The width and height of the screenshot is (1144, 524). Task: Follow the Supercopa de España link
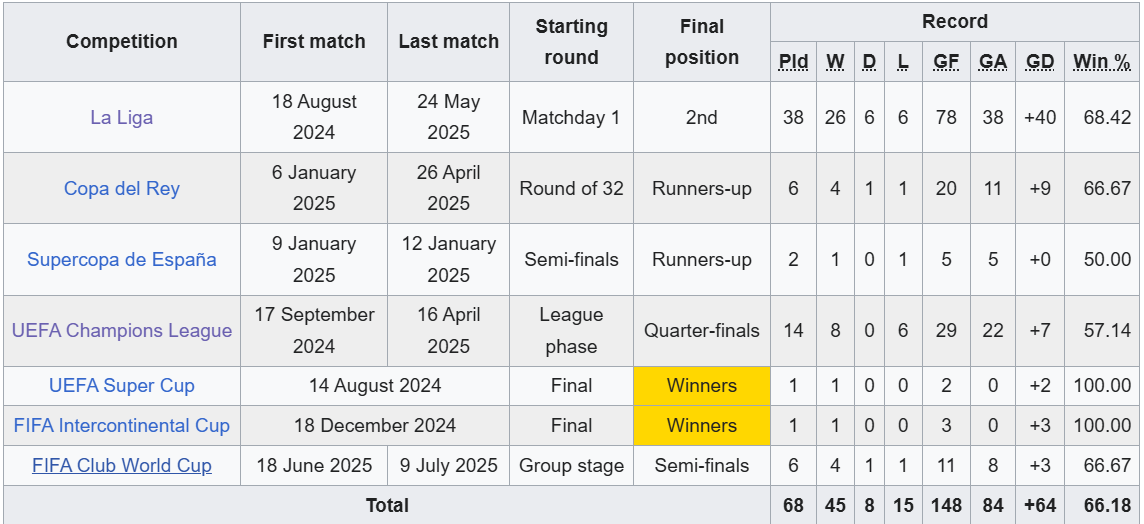[122, 259]
